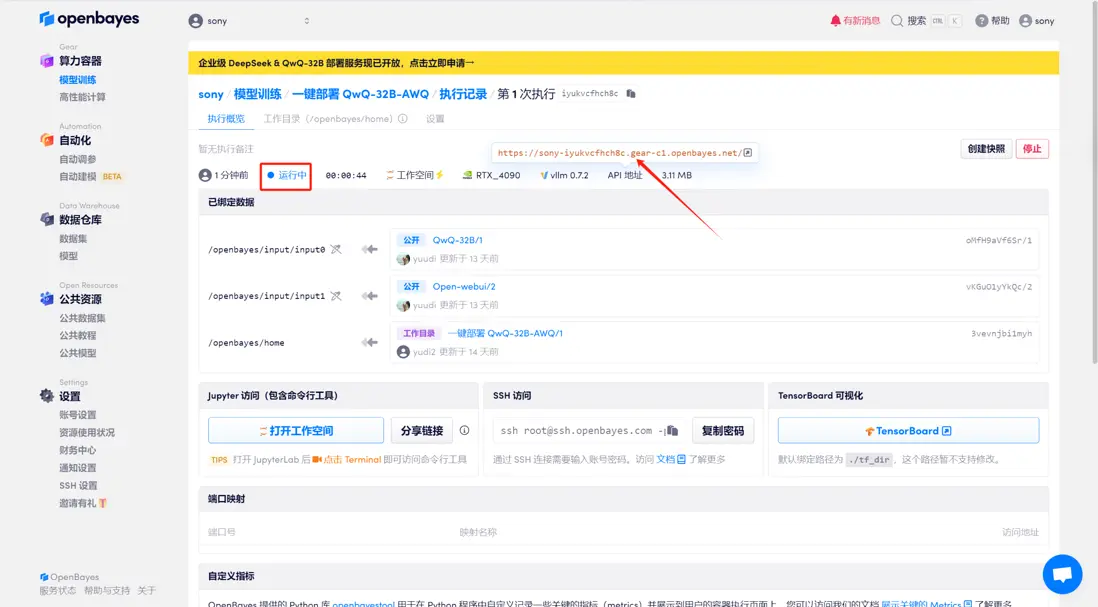Select 模型 in the sidebar
1098x607 pixels.
tap(69, 256)
